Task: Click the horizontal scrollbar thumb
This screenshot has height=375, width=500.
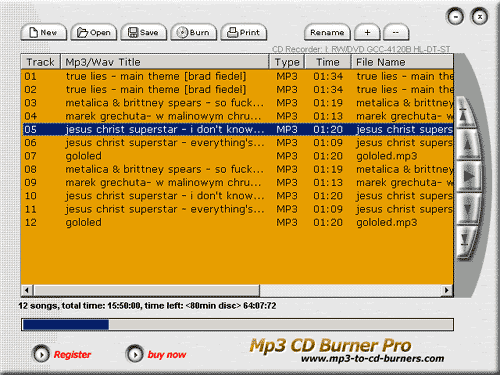Action: click(x=147, y=290)
